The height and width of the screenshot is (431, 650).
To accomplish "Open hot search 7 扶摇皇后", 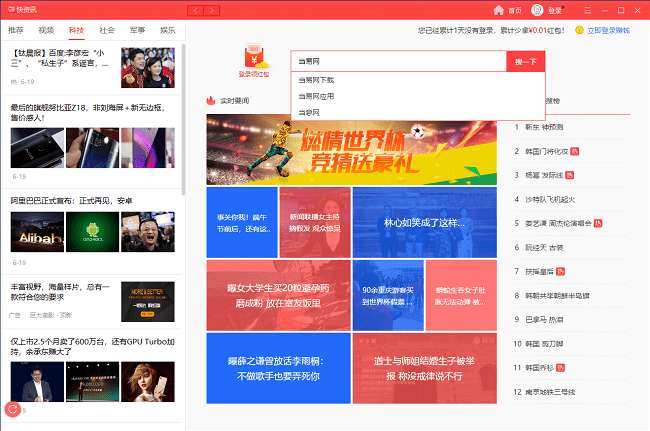I will (539, 271).
